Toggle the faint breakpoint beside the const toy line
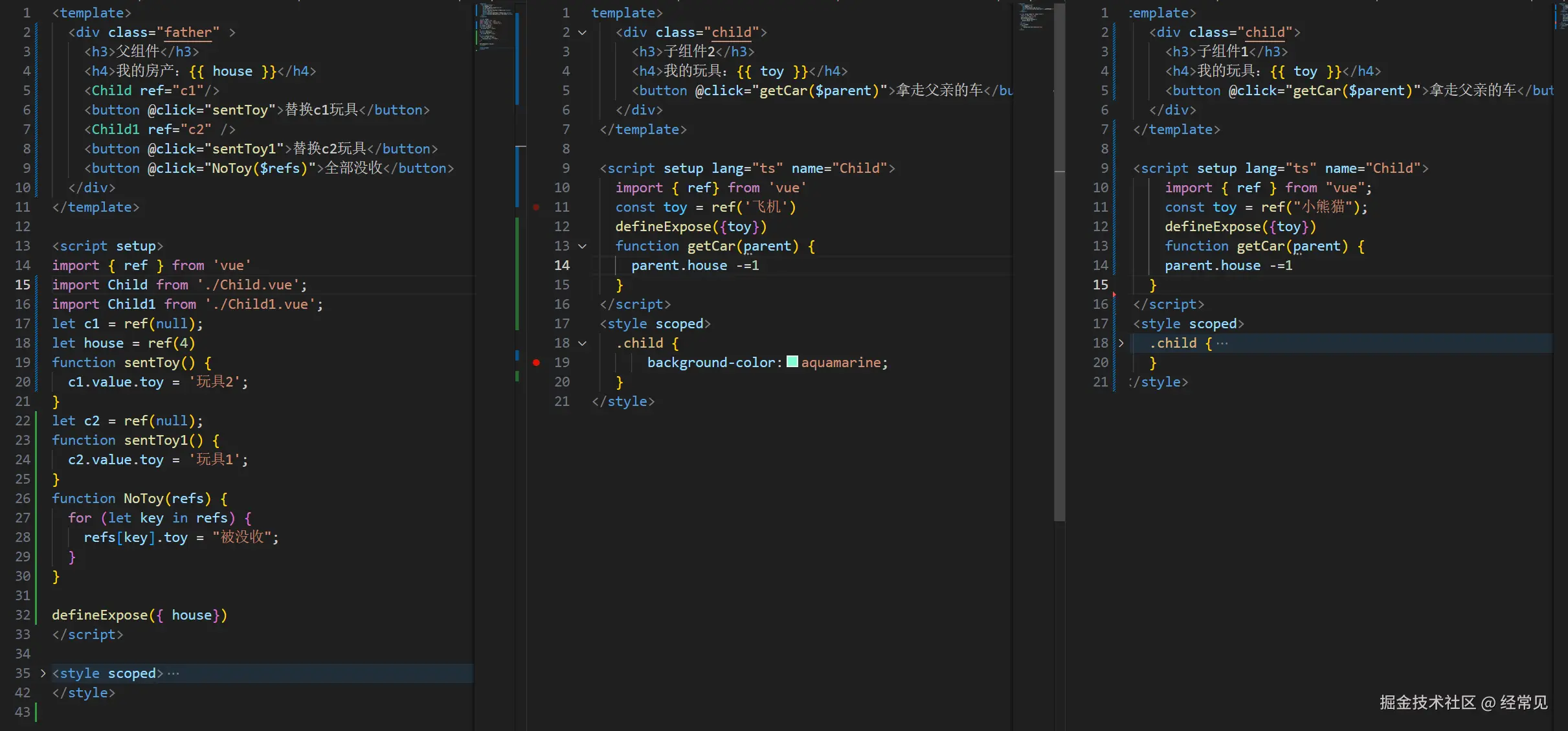The image size is (1568, 731). [536, 207]
